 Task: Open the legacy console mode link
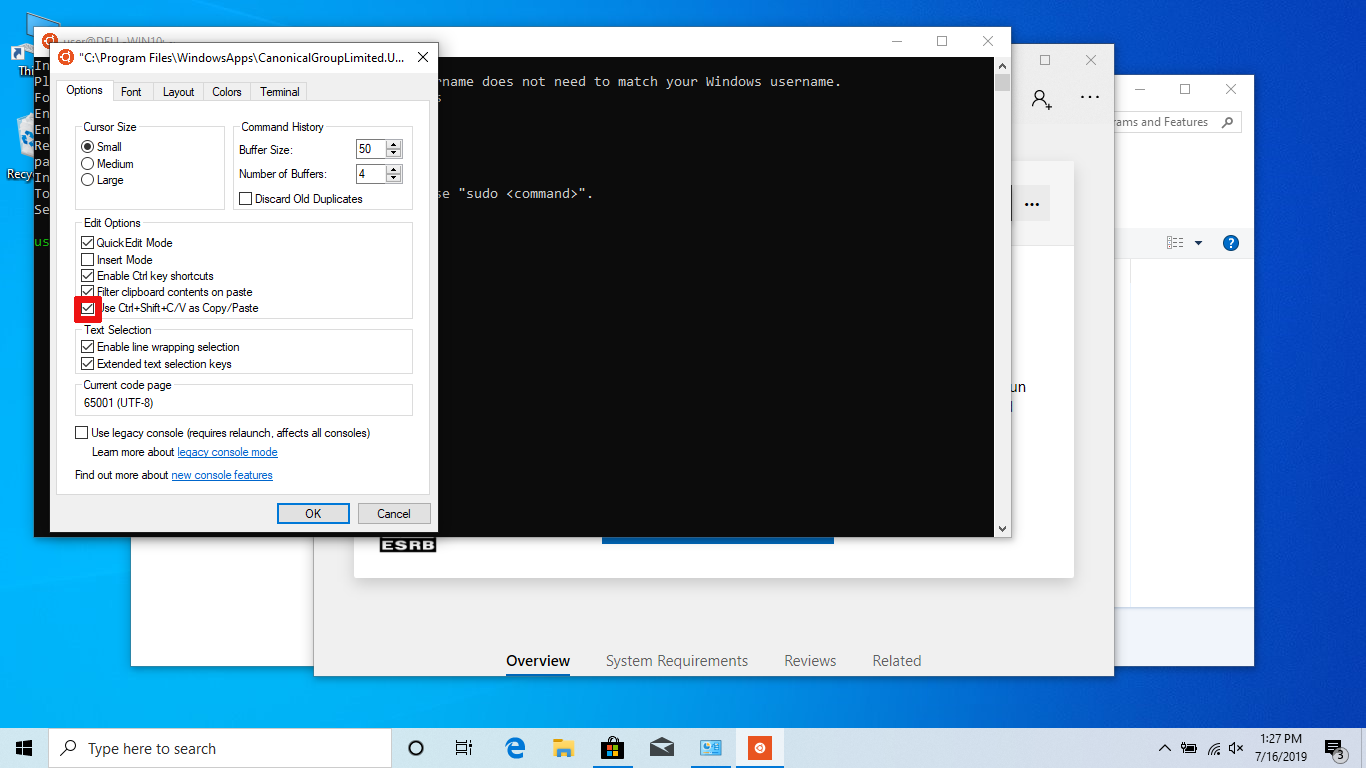pos(227,452)
